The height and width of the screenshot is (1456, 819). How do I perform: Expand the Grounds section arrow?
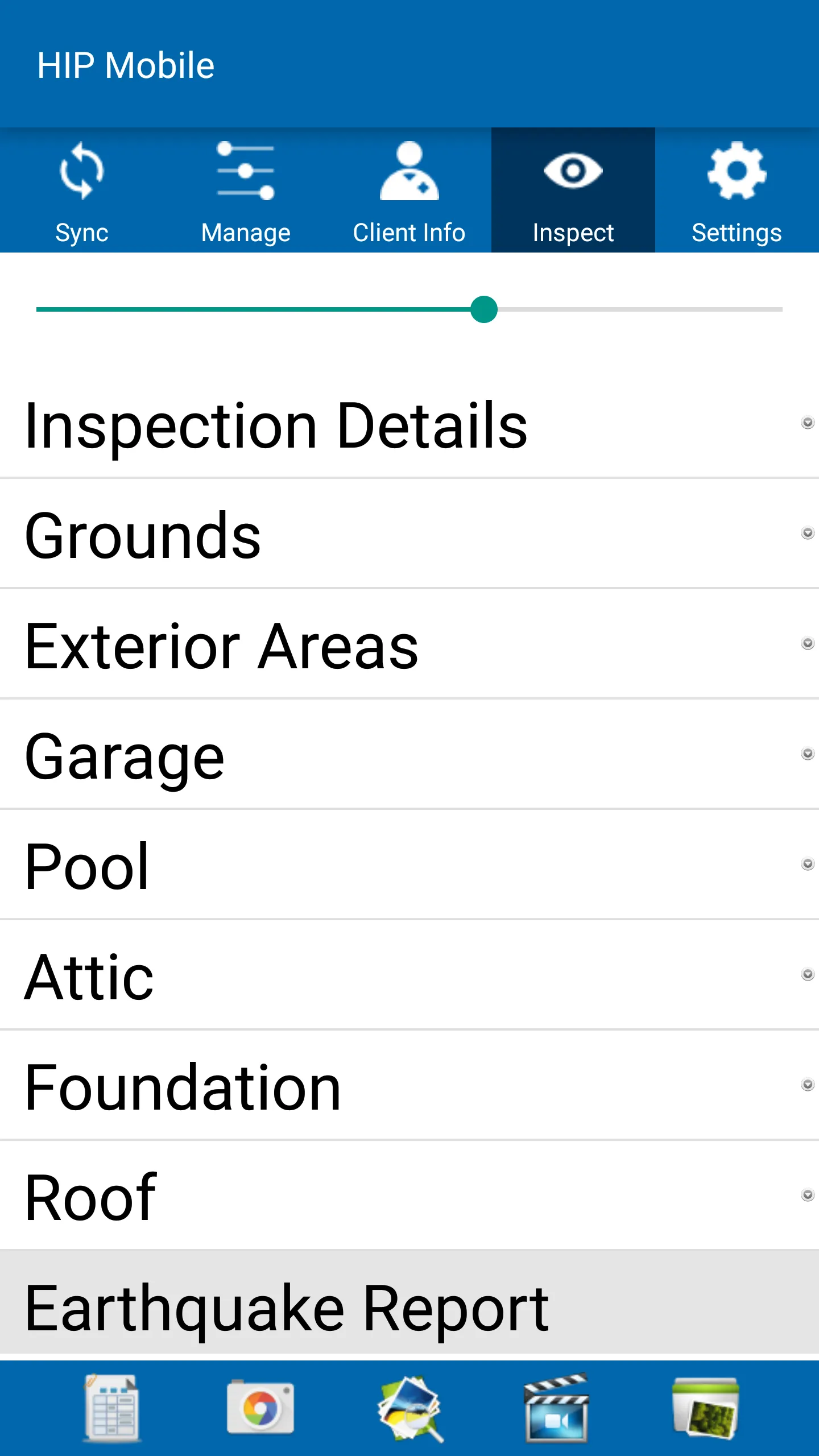click(808, 533)
